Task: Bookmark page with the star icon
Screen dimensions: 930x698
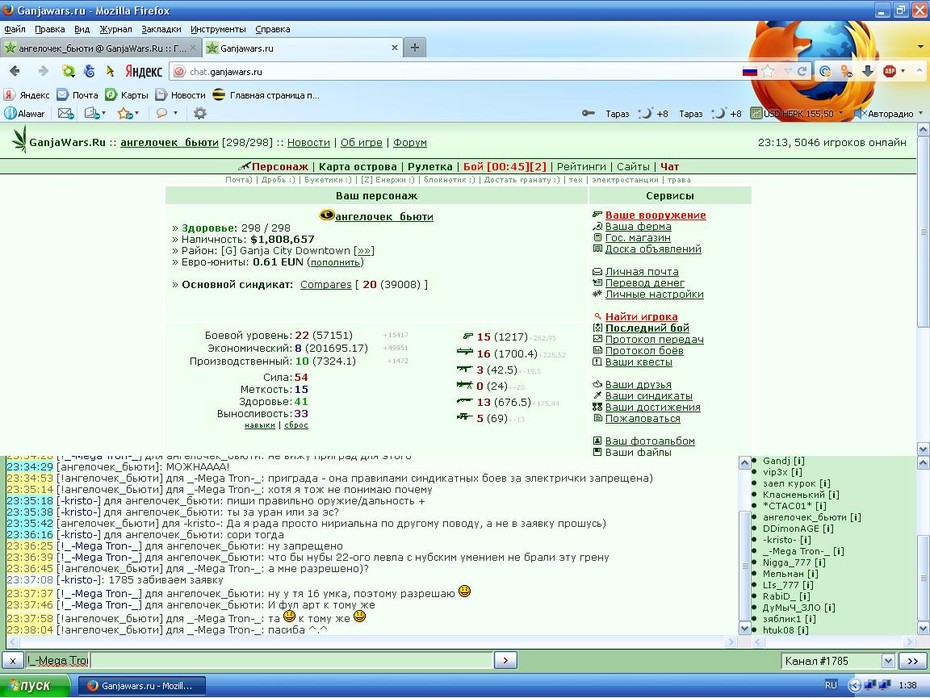Action: pos(768,72)
